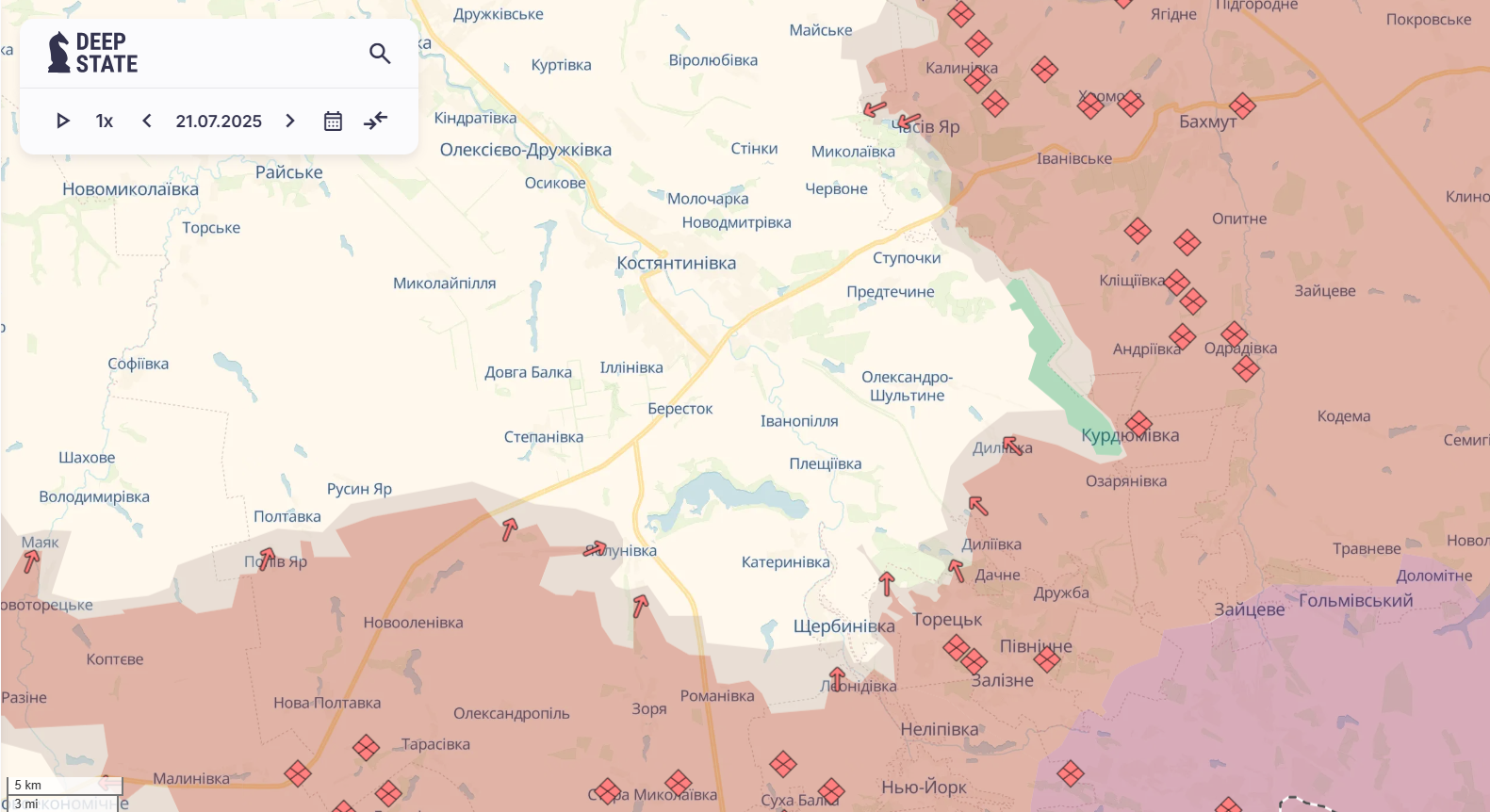Open the calendar date picker
Image resolution: width=1490 pixels, height=812 pixels.
[x=333, y=121]
